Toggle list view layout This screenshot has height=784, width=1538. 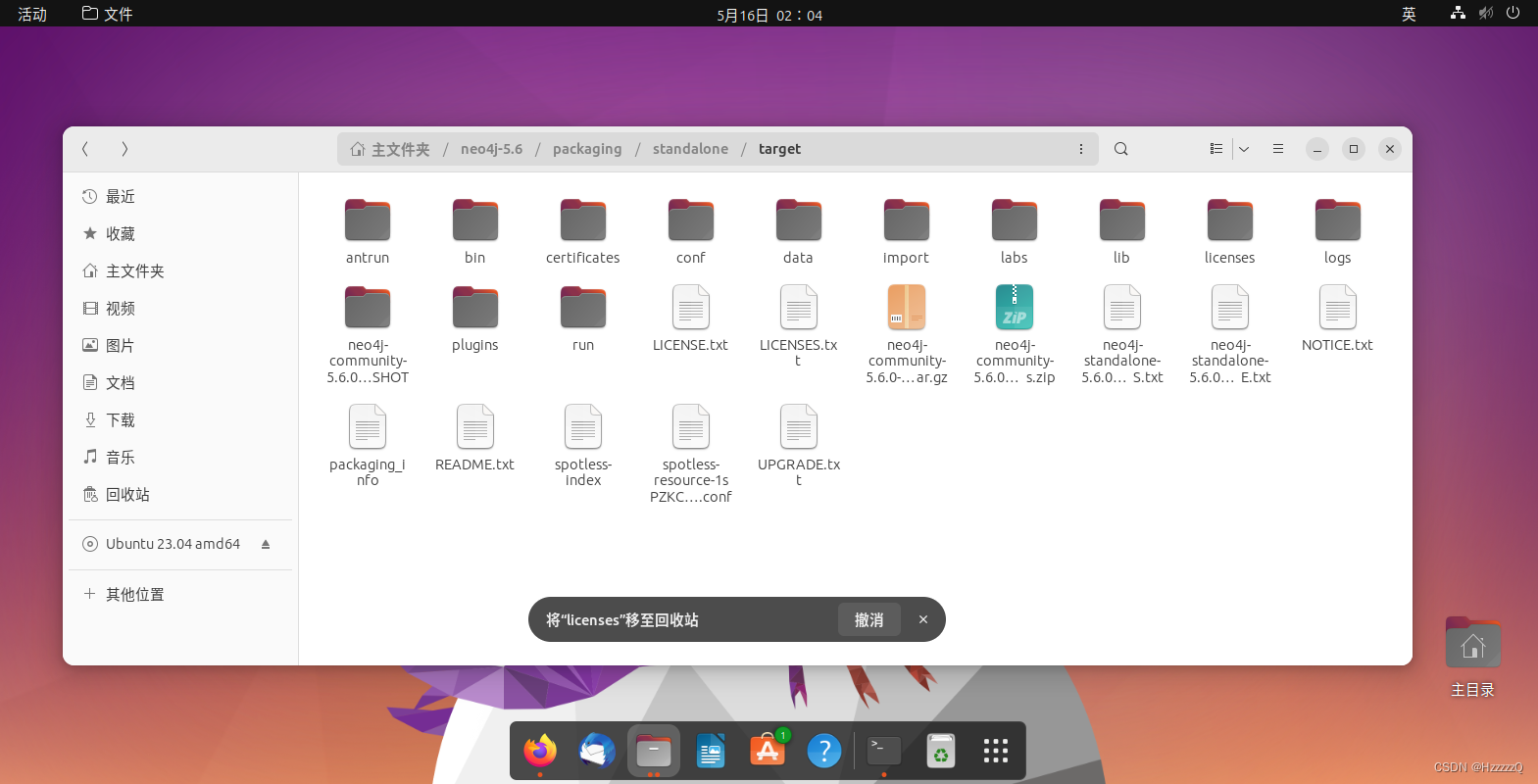(1216, 149)
